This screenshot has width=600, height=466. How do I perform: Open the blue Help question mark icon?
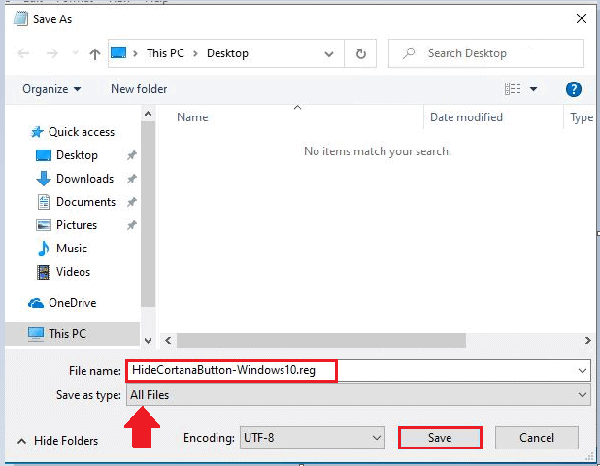pos(574,89)
